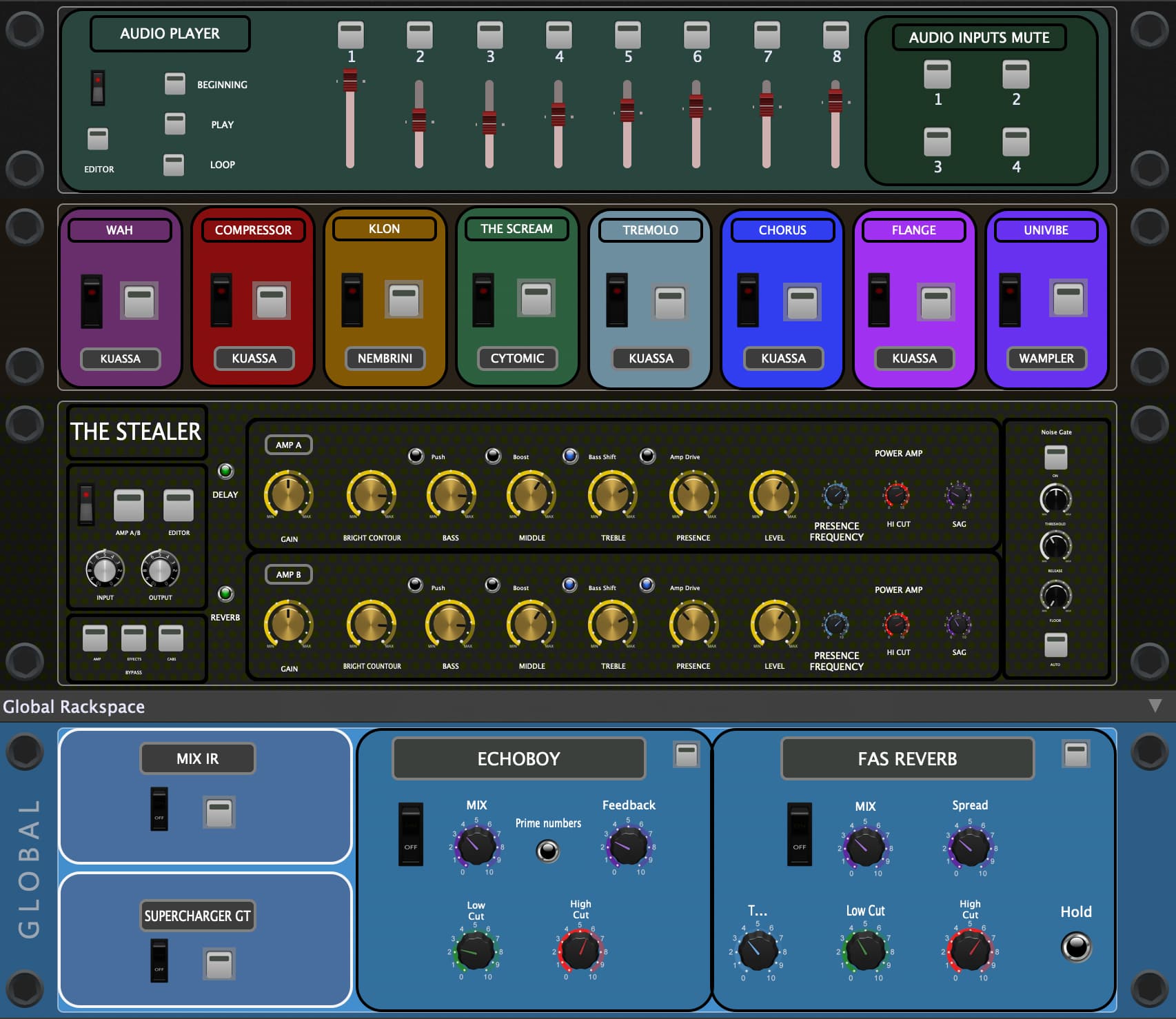Click Amp A HI CUT red knob
Screen dimensions: 1176x1019
tap(897, 495)
